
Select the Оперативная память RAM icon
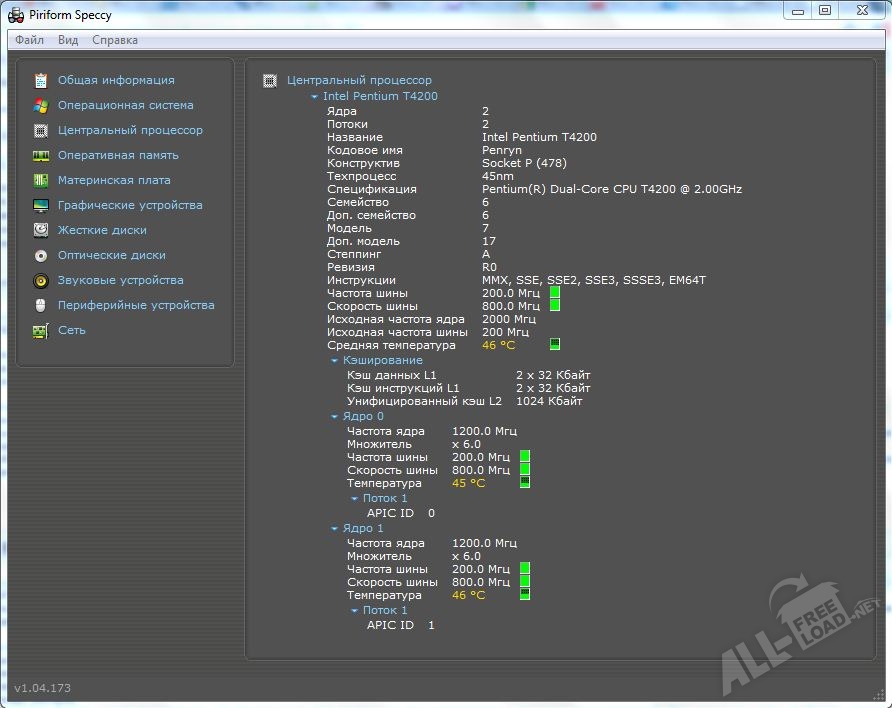click(x=41, y=155)
